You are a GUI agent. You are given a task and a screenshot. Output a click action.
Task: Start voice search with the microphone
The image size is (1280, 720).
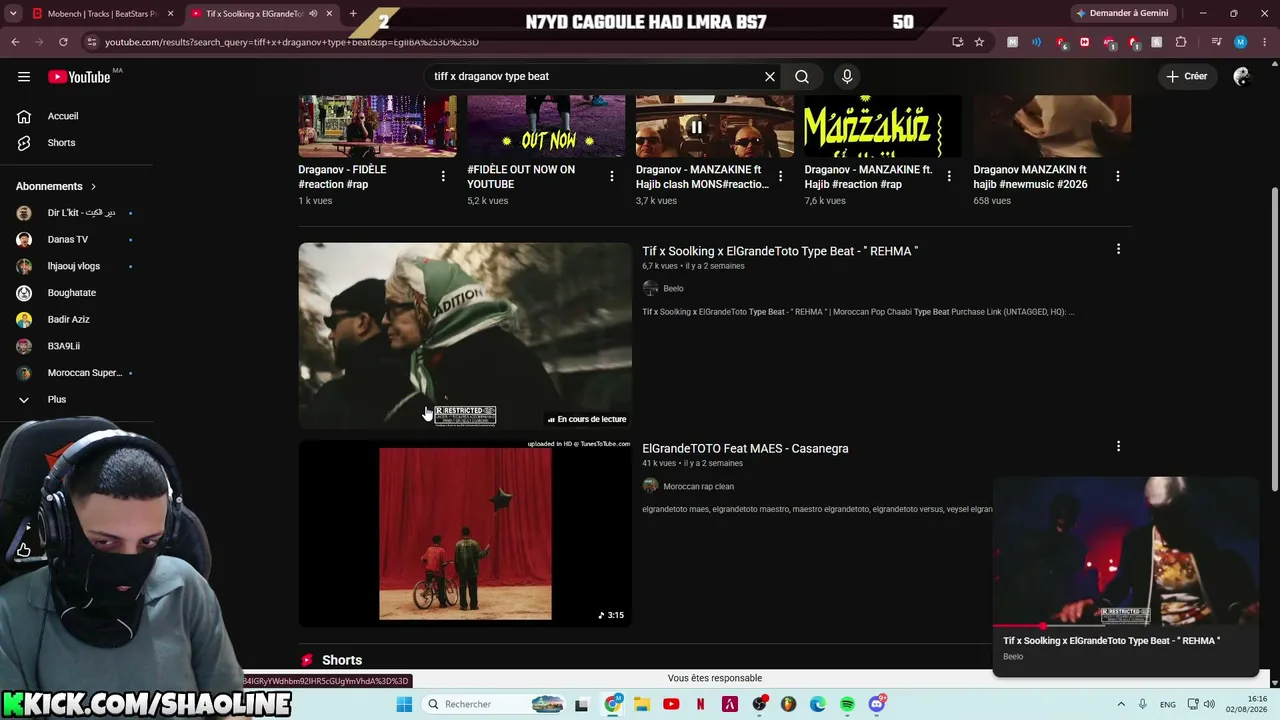[x=847, y=76]
